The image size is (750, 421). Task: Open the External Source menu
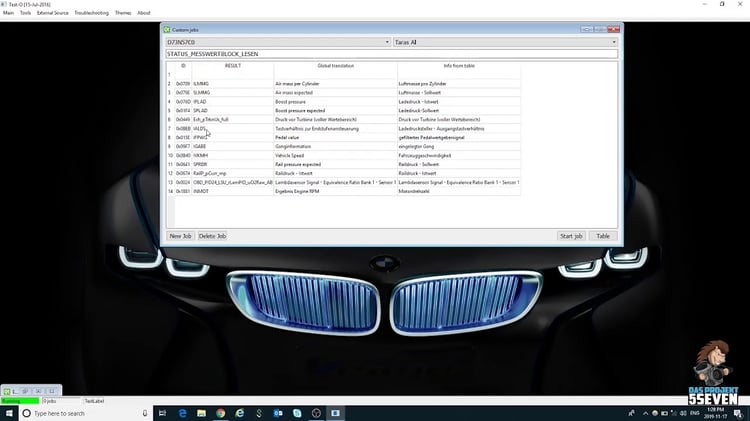click(53, 13)
